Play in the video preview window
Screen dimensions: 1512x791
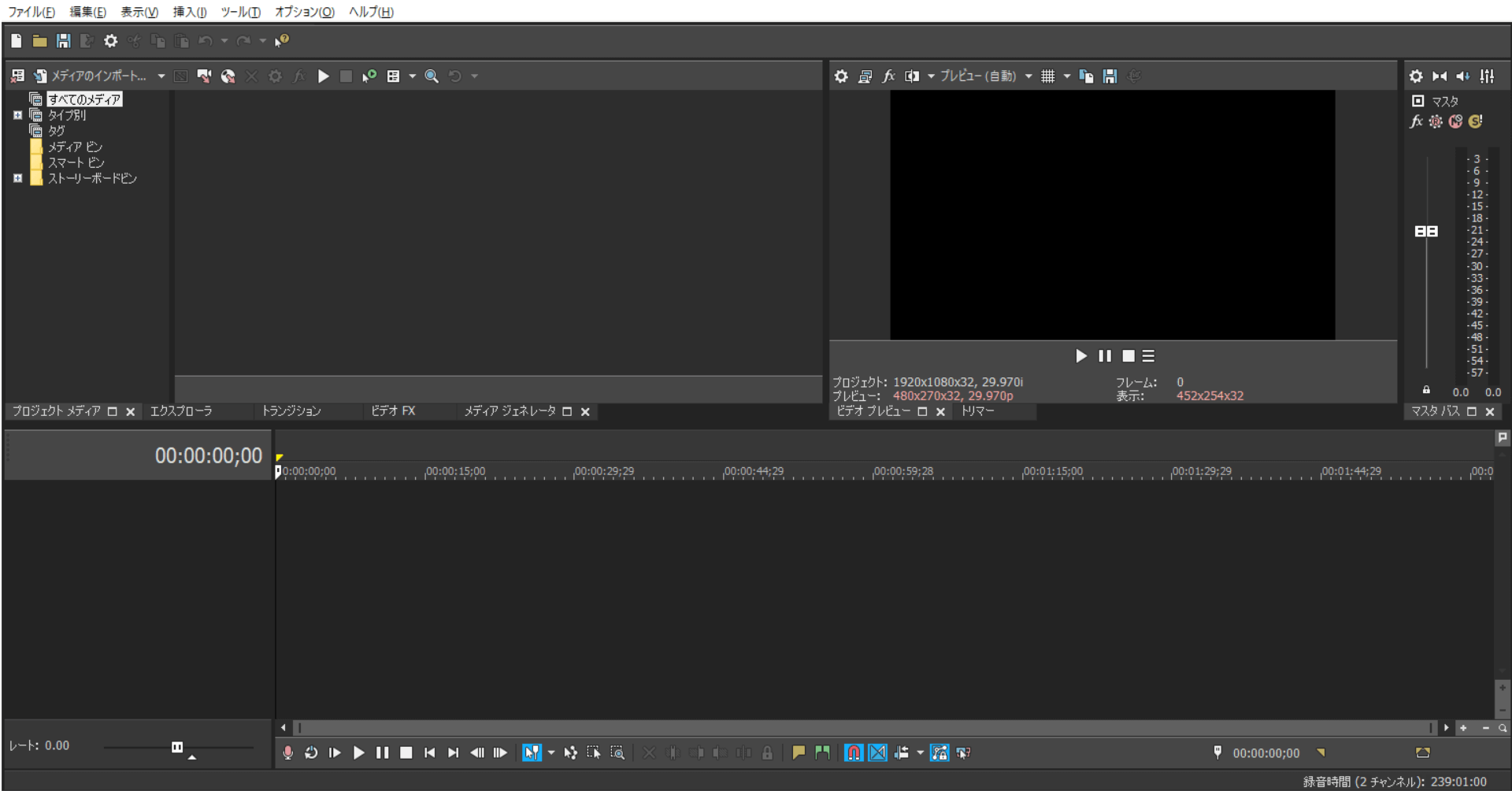click(x=1081, y=356)
